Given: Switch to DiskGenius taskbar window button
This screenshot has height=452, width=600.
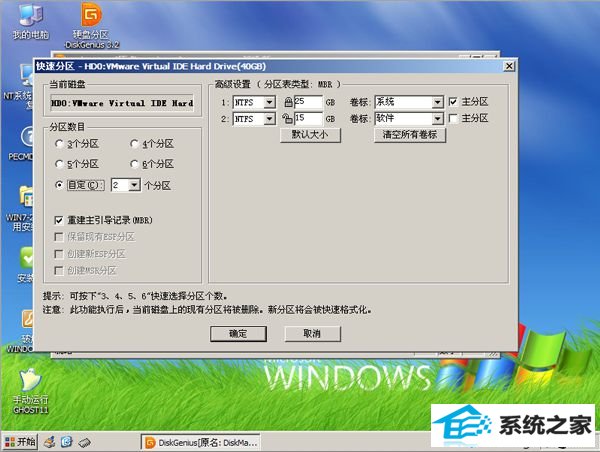Looking at the screenshot, I should 201,442.
